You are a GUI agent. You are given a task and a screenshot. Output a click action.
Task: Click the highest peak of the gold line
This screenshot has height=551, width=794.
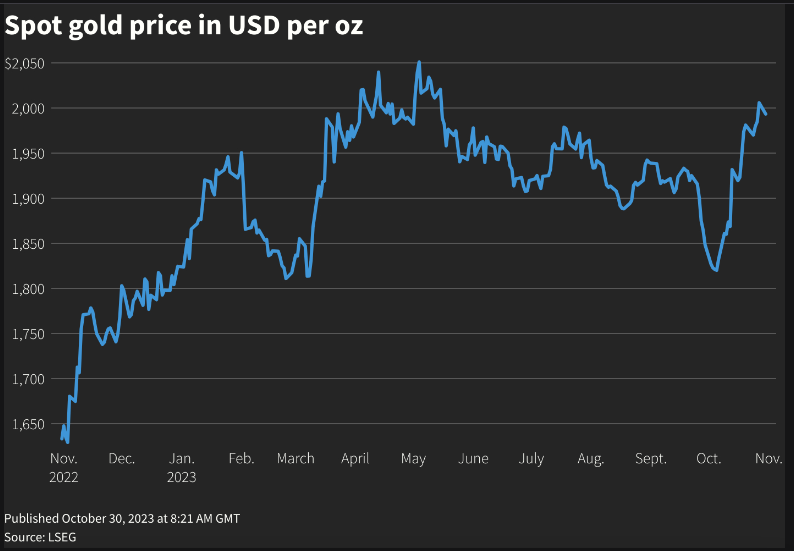418,62
